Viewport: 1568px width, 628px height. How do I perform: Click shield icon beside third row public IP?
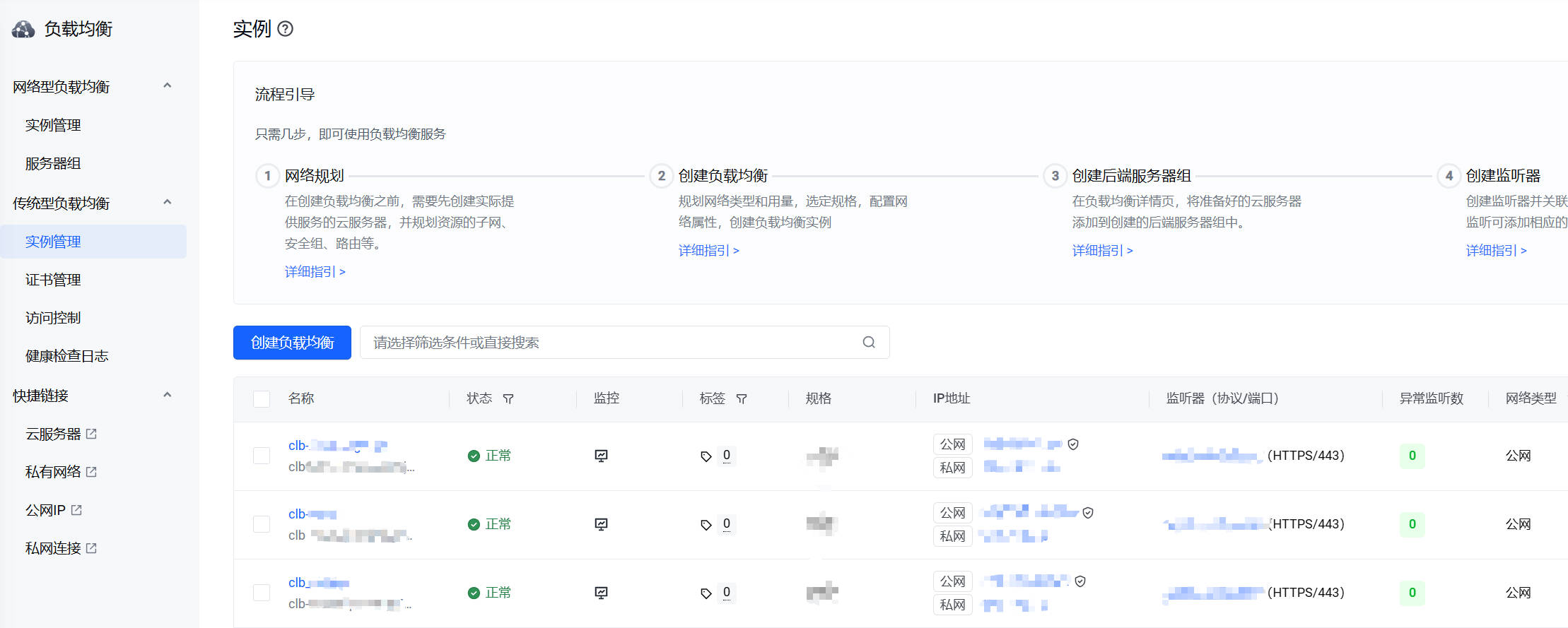(1080, 581)
